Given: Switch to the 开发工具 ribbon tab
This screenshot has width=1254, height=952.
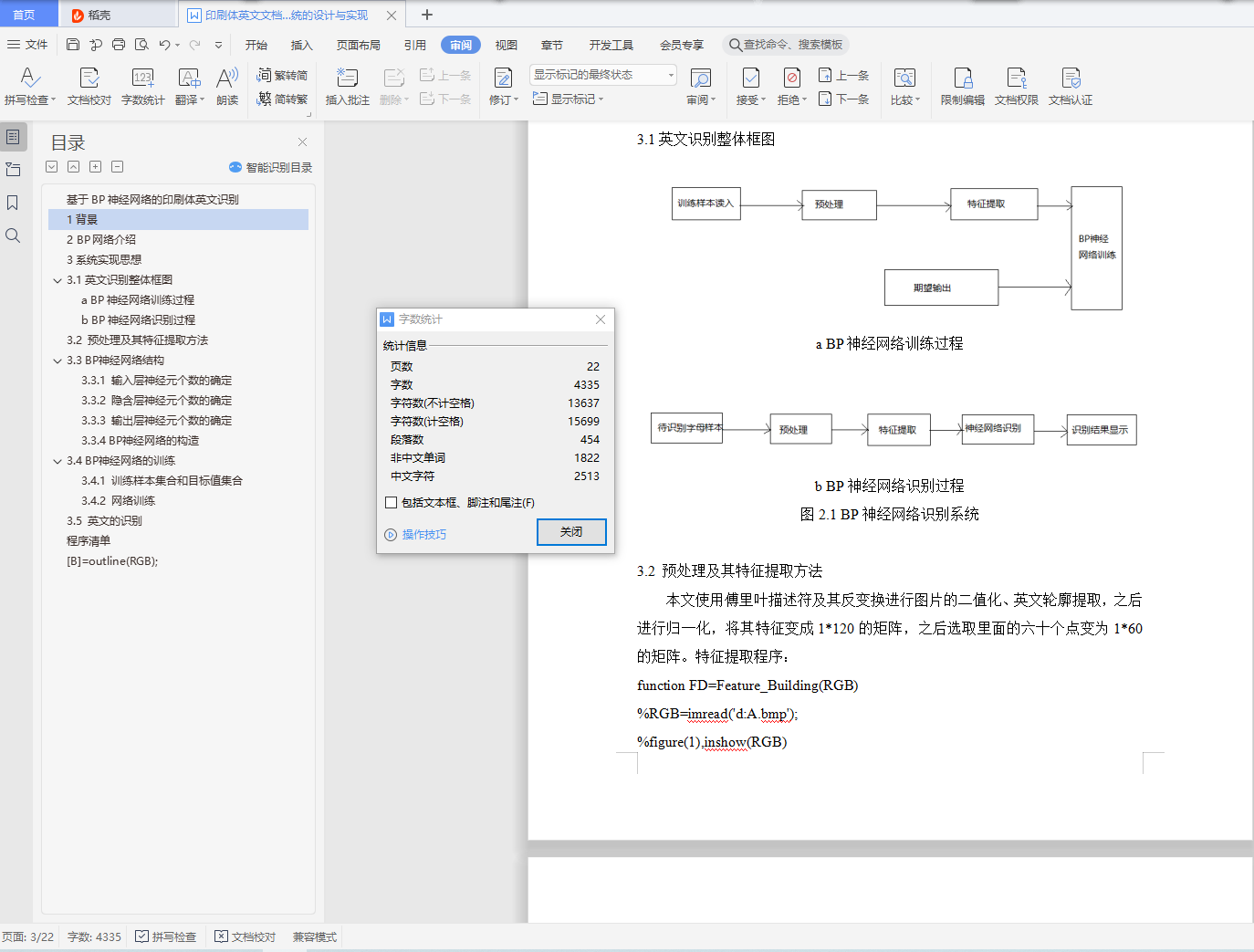Looking at the screenshot, I should pyautogui.click(x=611, y=45).
